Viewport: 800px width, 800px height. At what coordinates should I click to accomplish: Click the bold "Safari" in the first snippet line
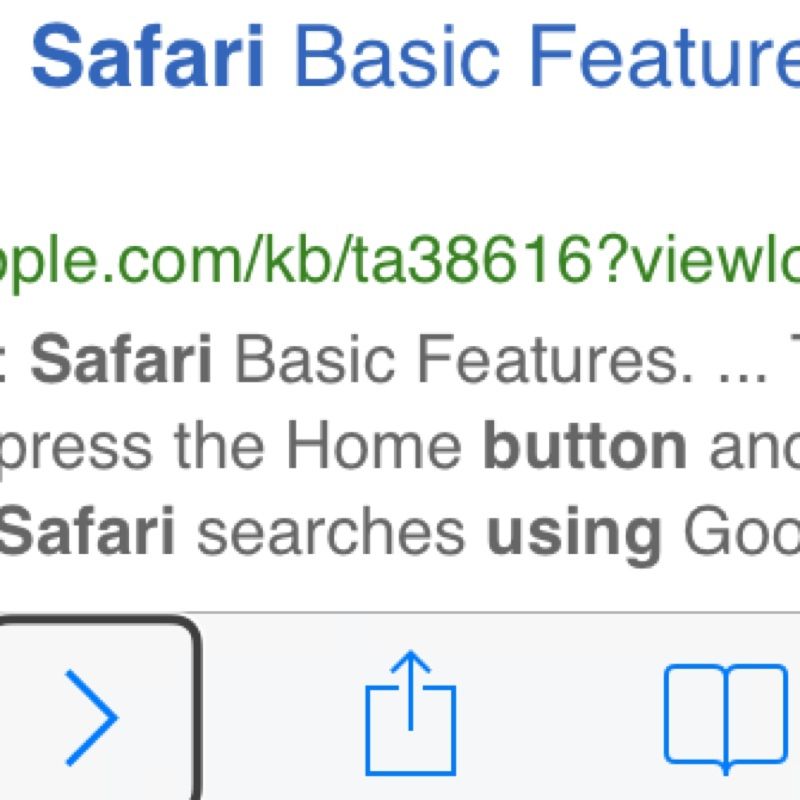point(121,361)
